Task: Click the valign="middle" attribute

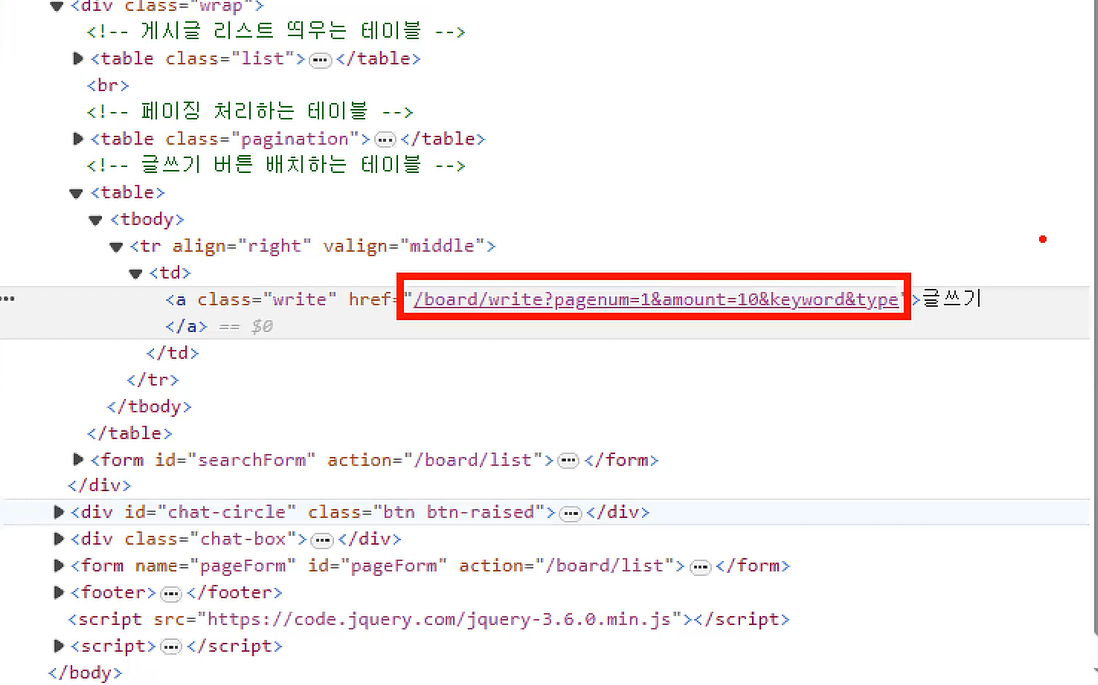Action: coord(404,246)
